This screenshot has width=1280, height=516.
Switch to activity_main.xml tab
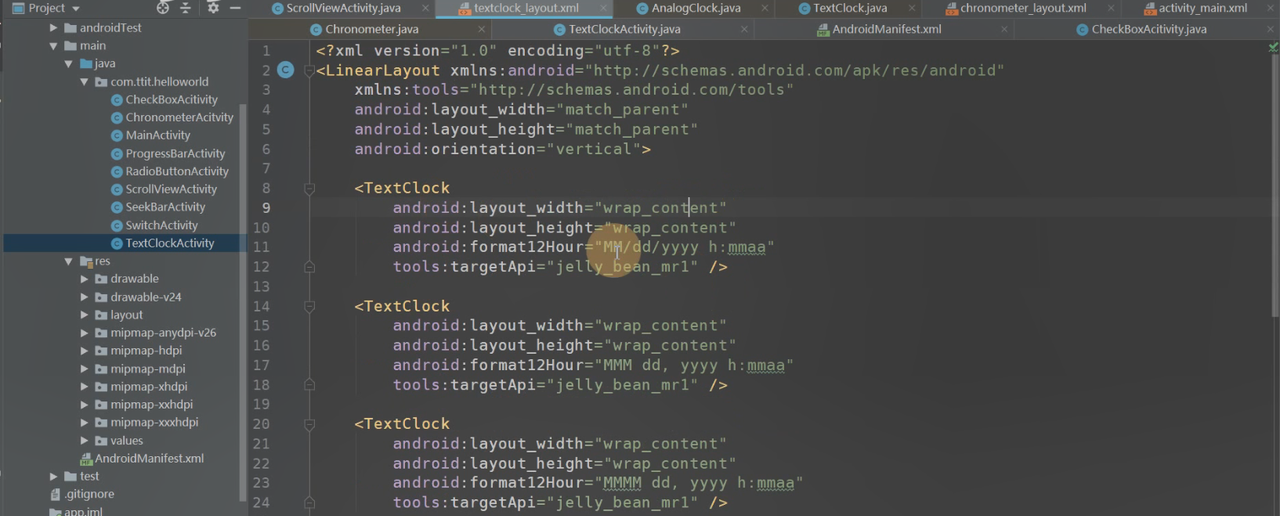[1195, 8]
